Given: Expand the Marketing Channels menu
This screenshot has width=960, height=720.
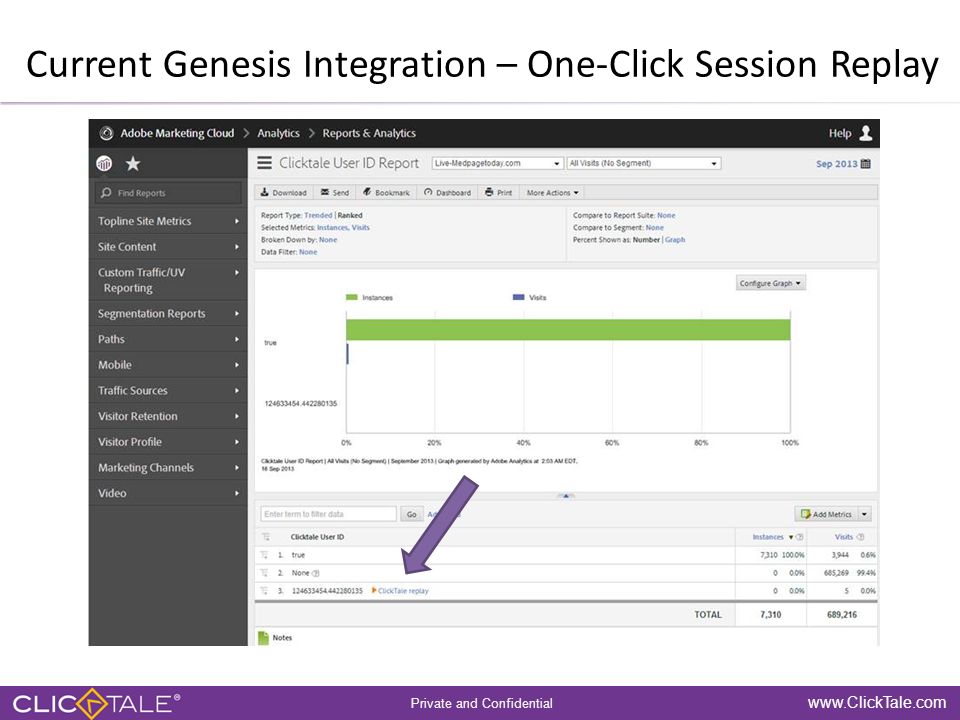Looking at the screenshot, I should pos(168,468).
